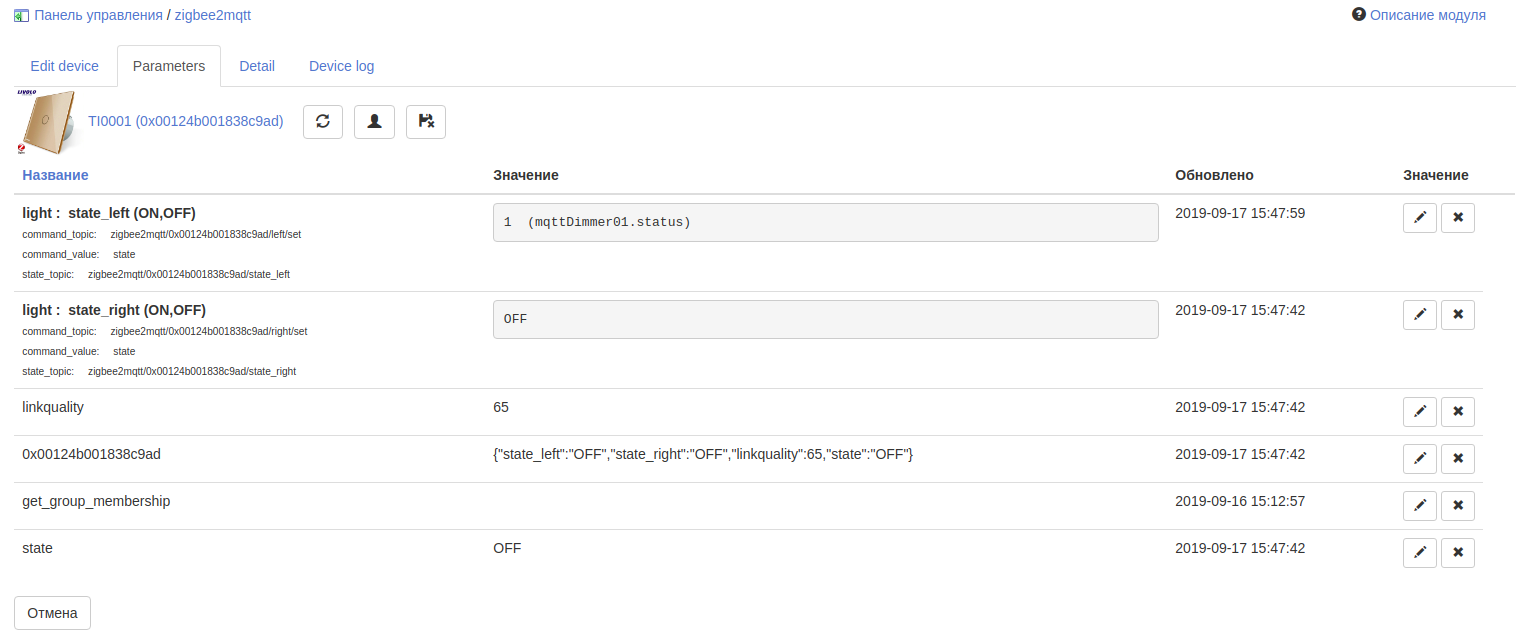This screenshot has height=640, width=1525.
Task: Click the Livolo switch device thumbnail
Action: pos(46,122)
